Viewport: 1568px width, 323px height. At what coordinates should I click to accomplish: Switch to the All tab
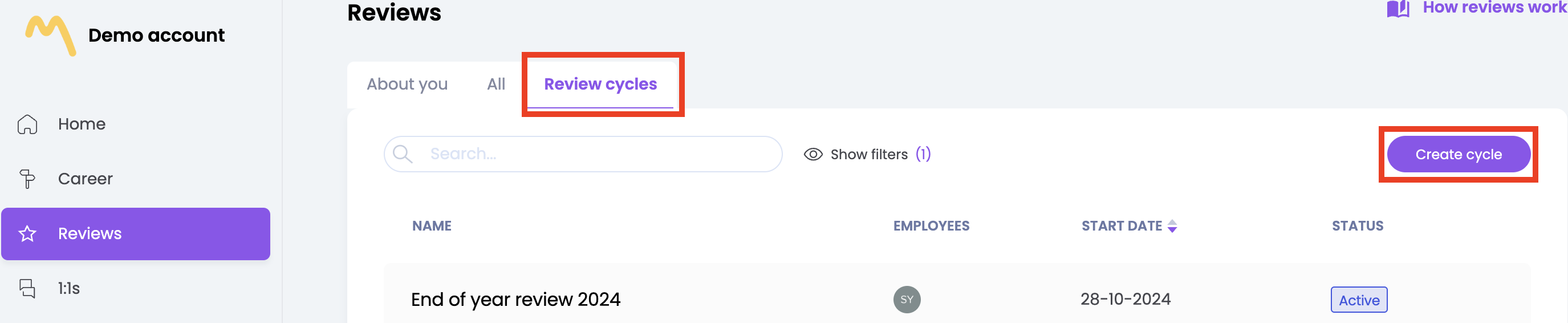coord(495,84)
